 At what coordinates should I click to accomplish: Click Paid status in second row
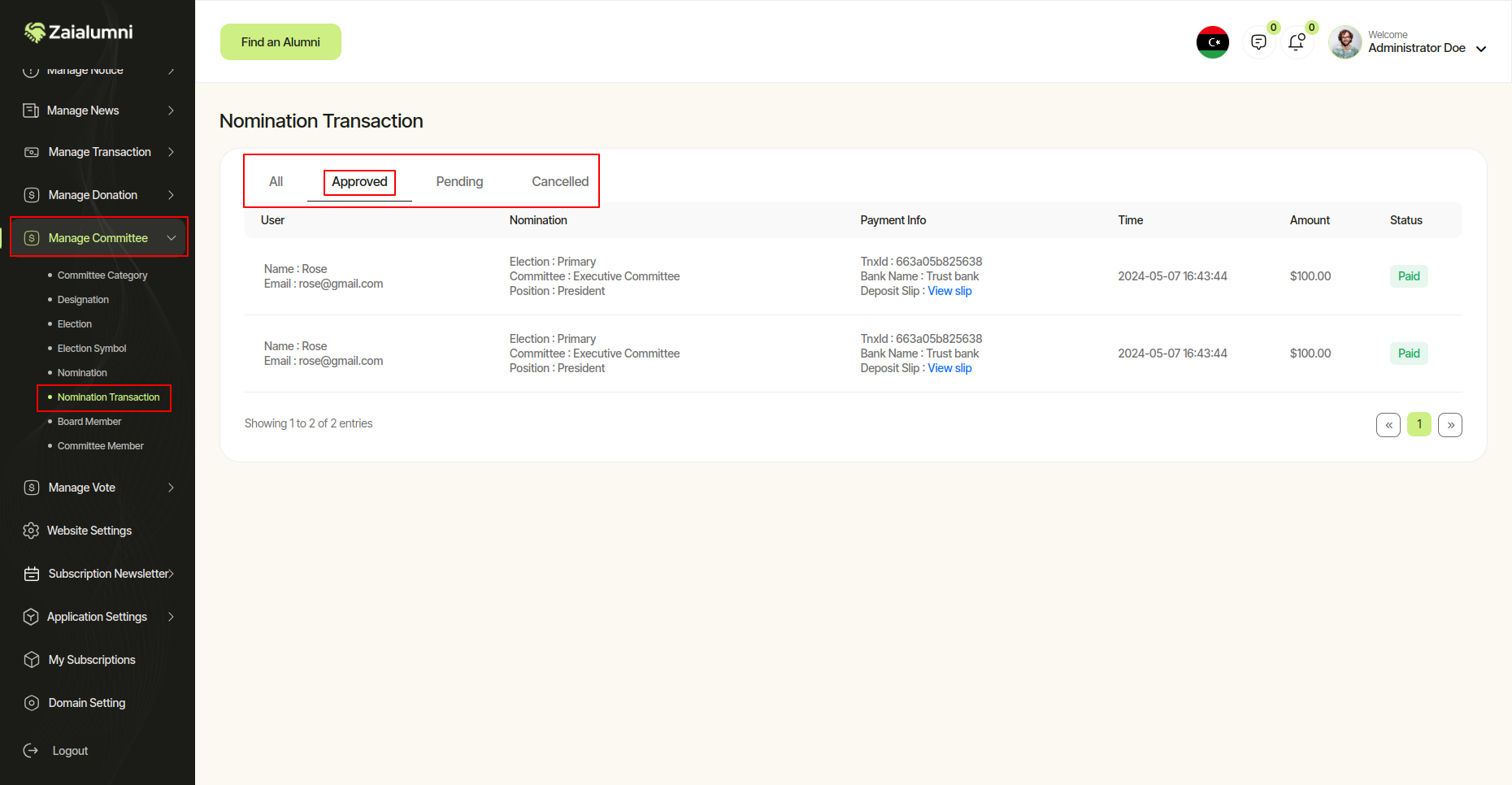1409,353
